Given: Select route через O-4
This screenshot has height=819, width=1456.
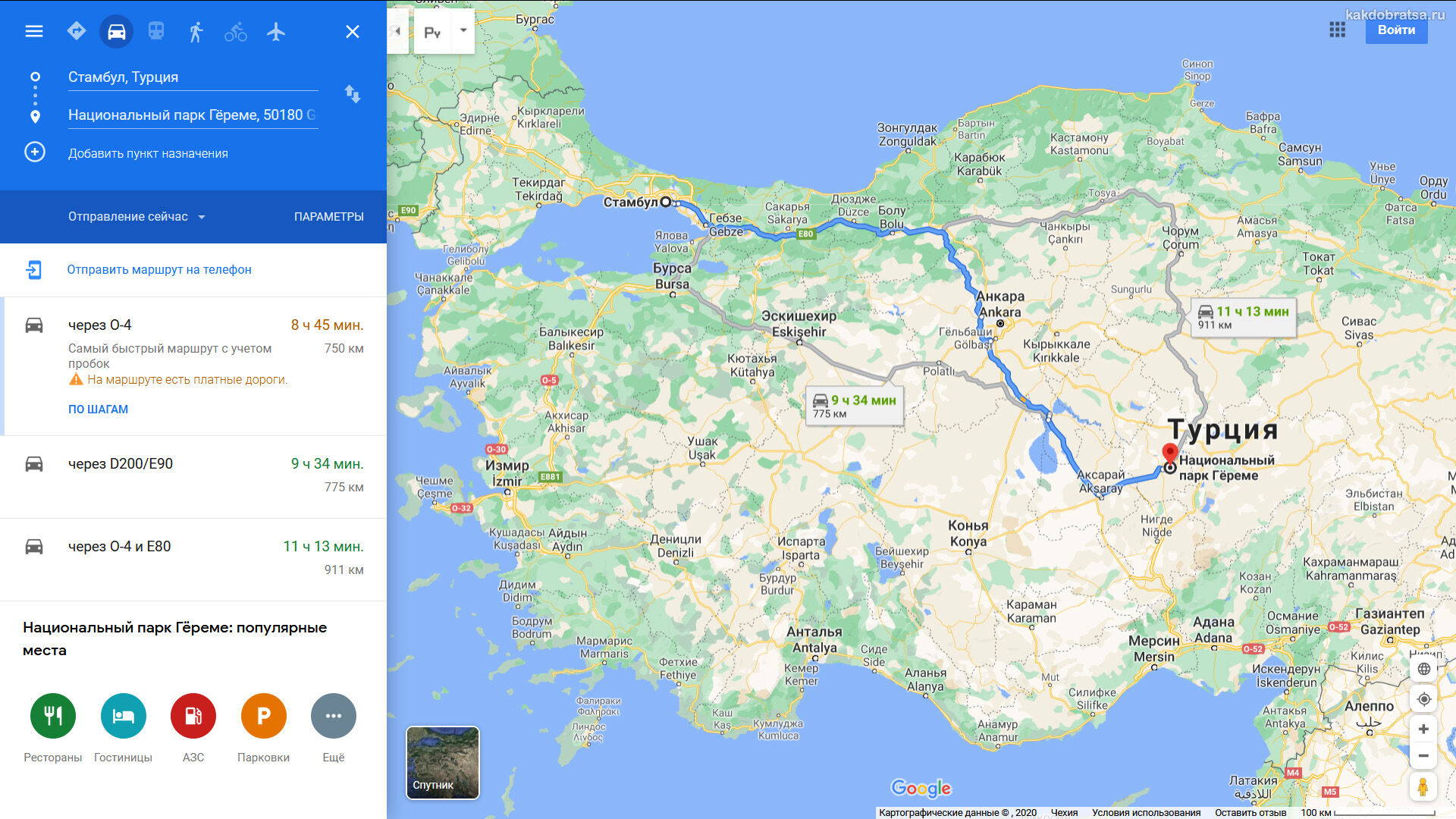Looking at the screenshot, I should [193, 366].
